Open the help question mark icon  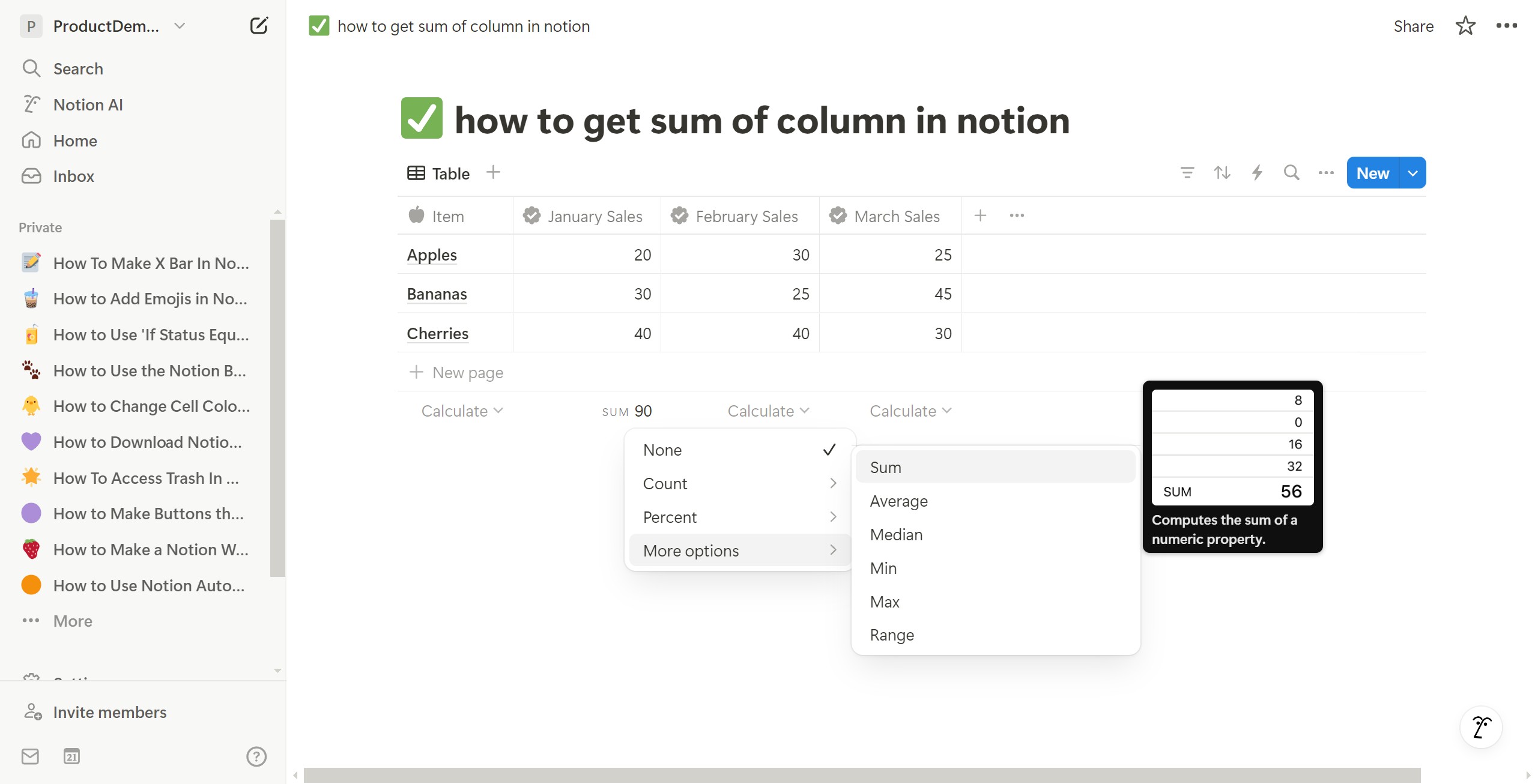(256, 756)
